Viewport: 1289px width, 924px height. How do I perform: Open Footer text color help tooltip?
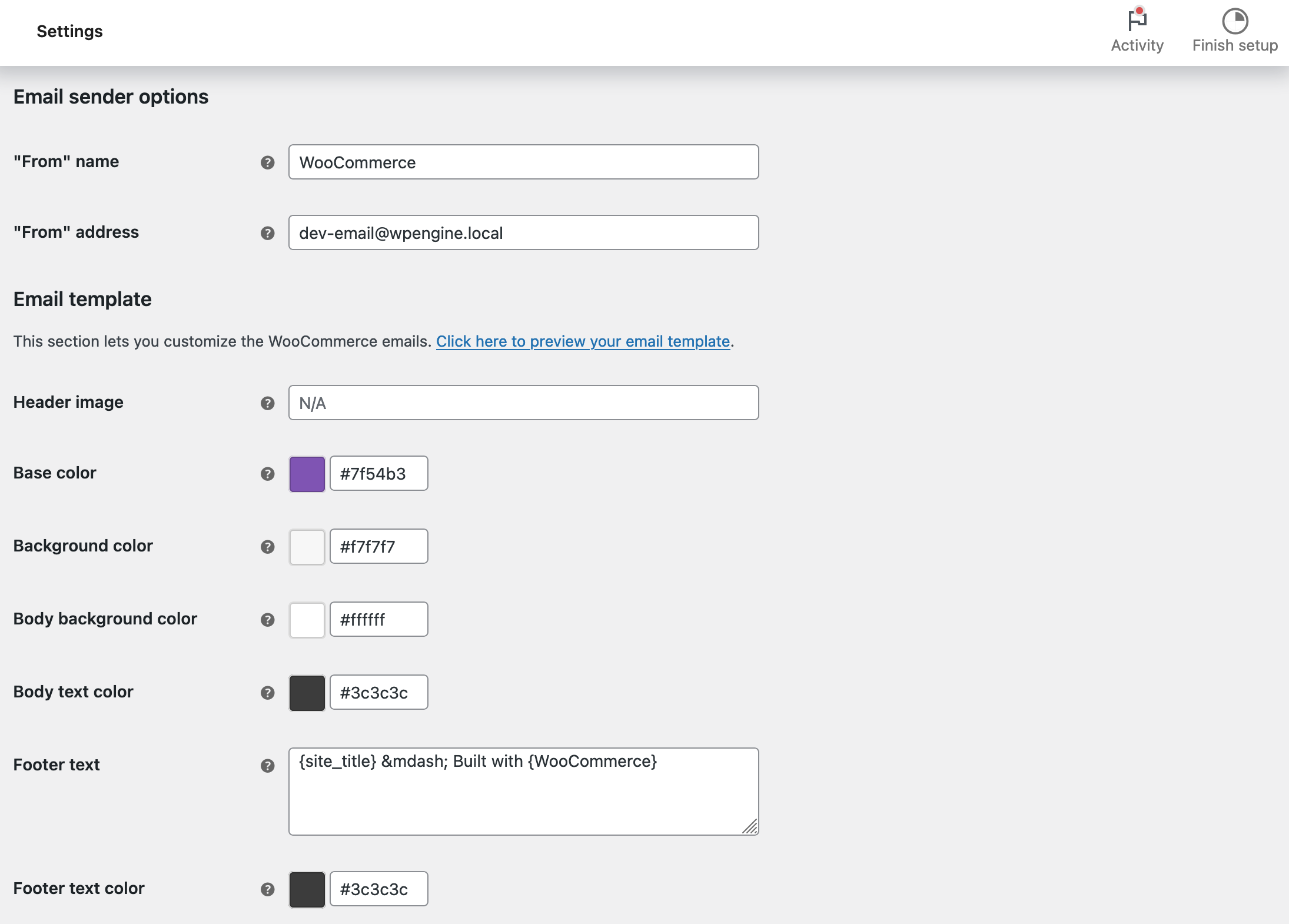pos(268,889)
